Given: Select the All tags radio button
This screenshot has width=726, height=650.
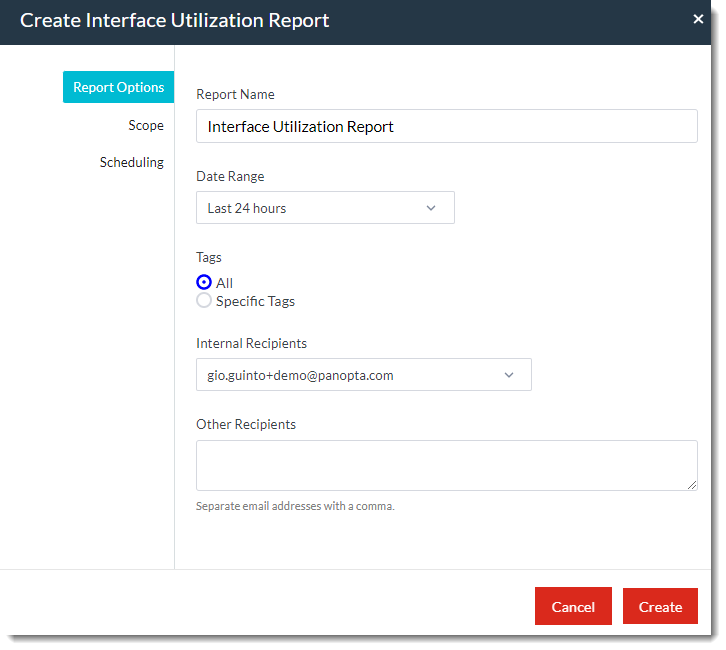Looking at the screenshot, I should coord(204,283).
